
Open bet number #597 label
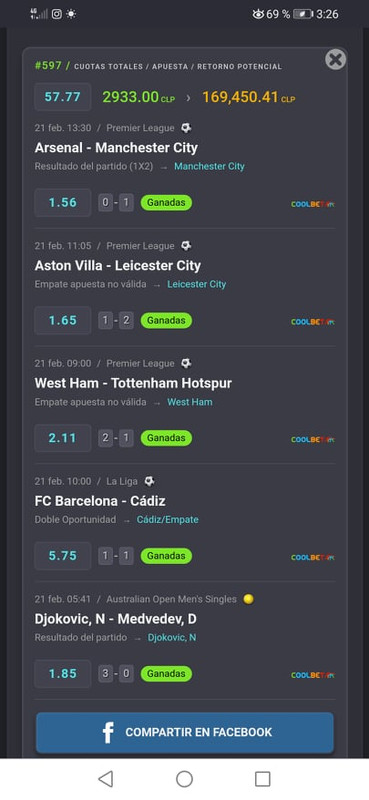pos(48,65)
